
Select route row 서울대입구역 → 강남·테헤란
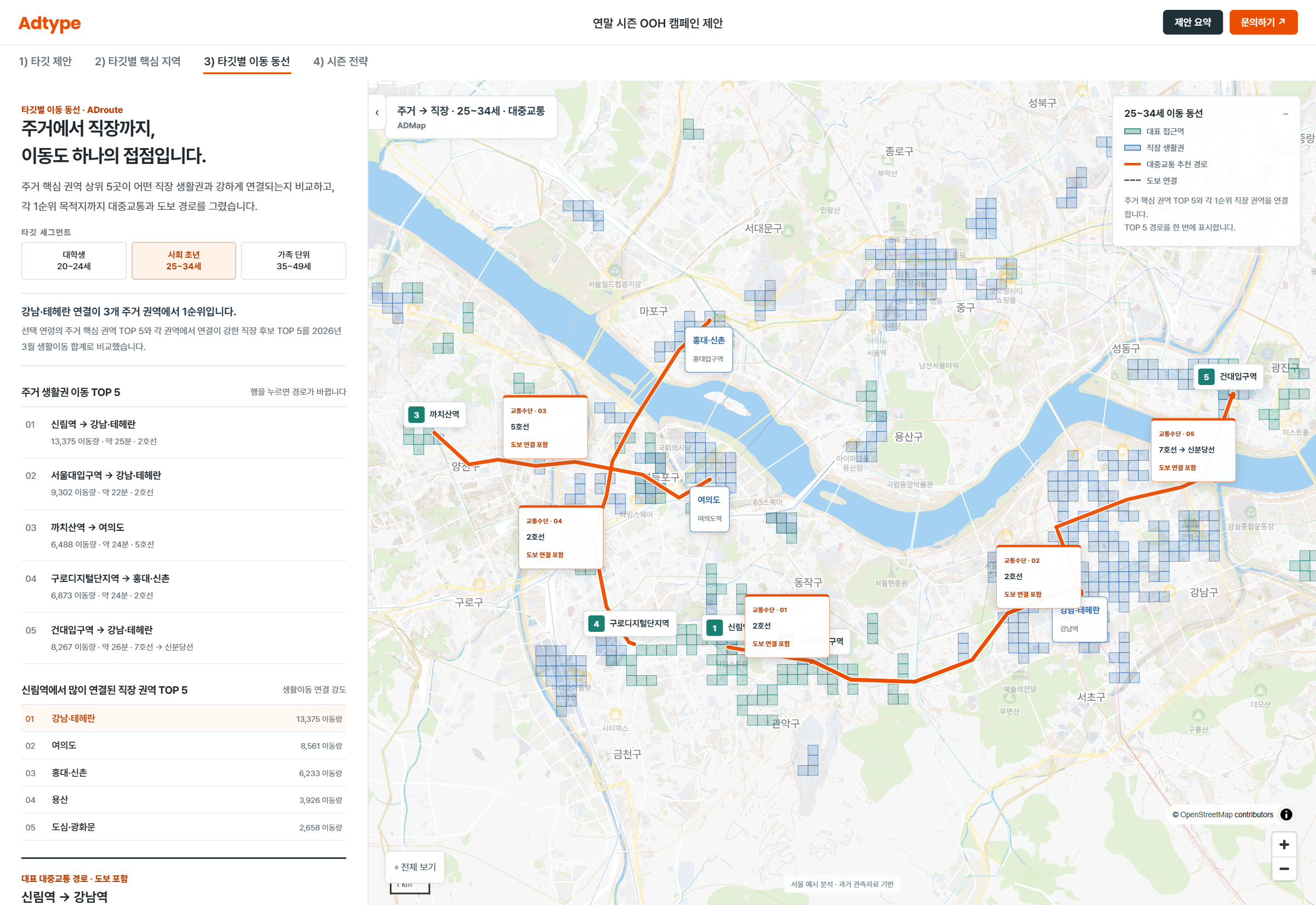184,484
